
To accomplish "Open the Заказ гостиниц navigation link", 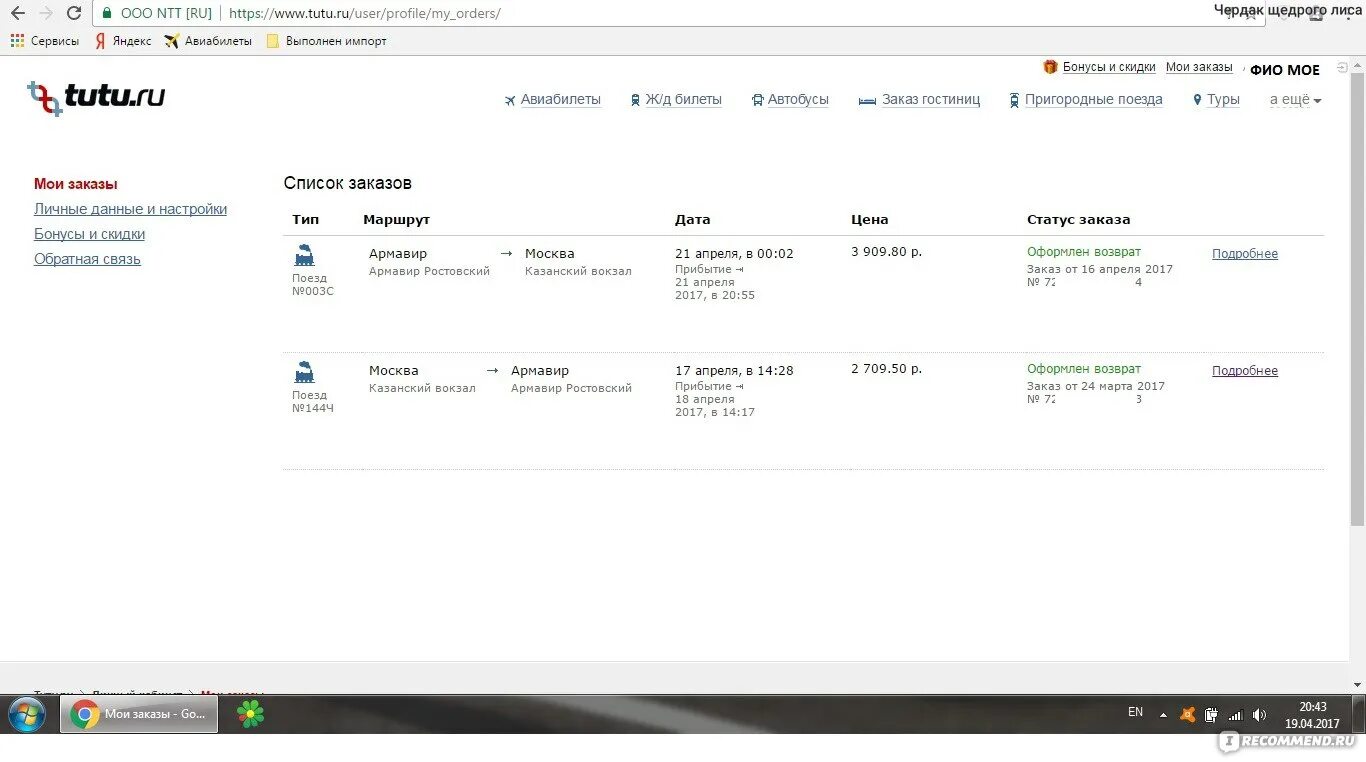I will coord(931,99).
